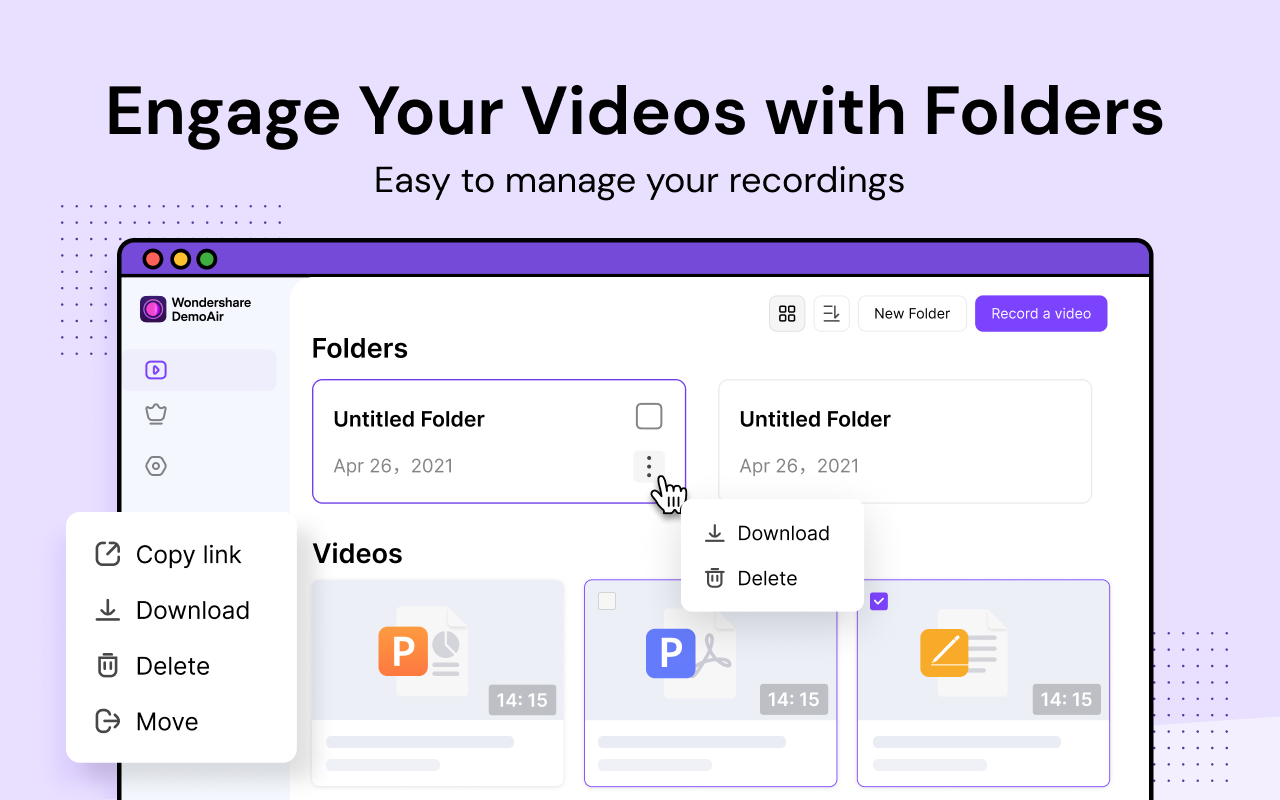Choose Delete from the folder context menu
The height and width of the screenshot is (800, 1280).
767,578
